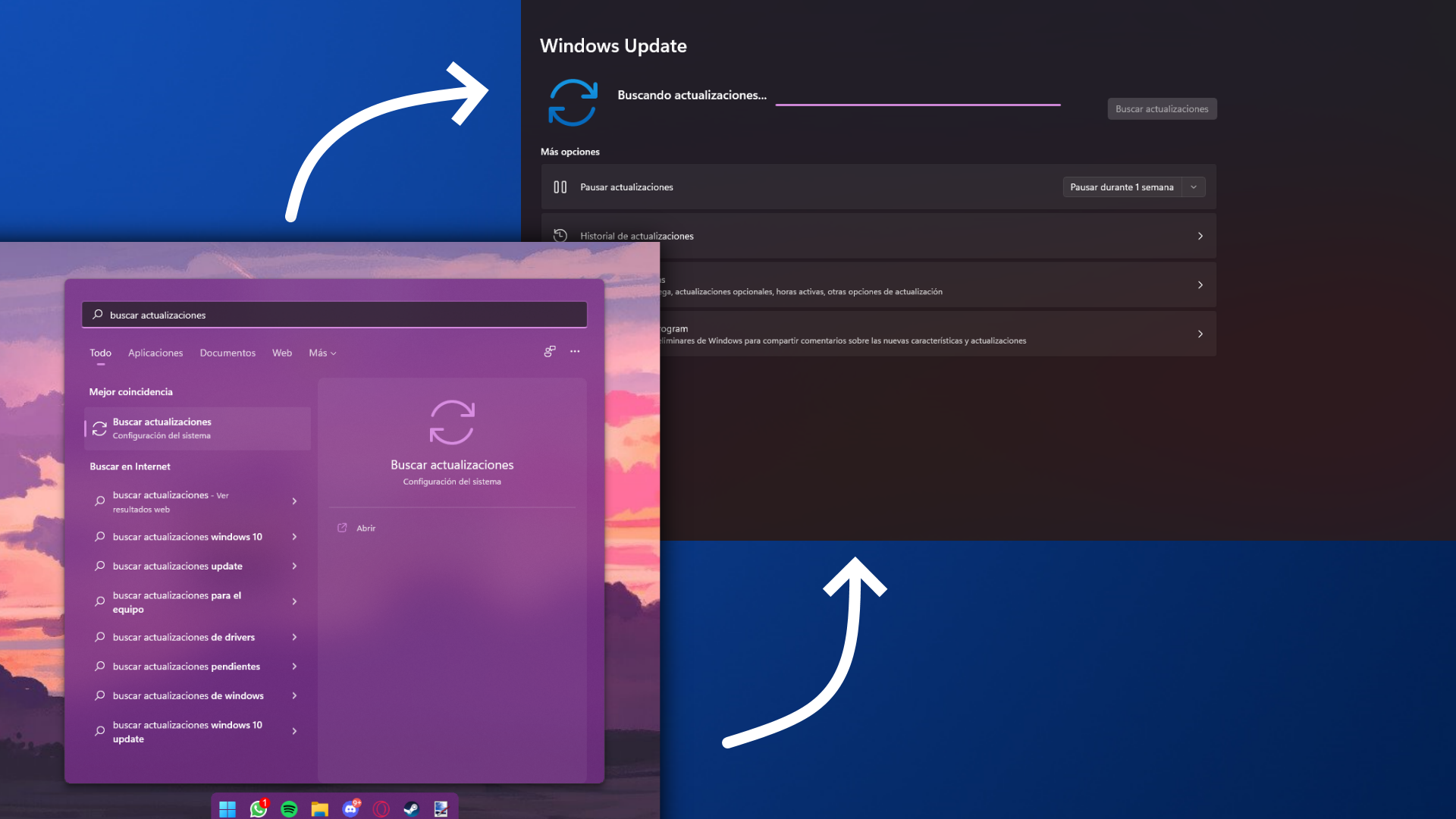Click the search account sharing icon
This screenshot has width=1456, height=819.
click(550, 351)
